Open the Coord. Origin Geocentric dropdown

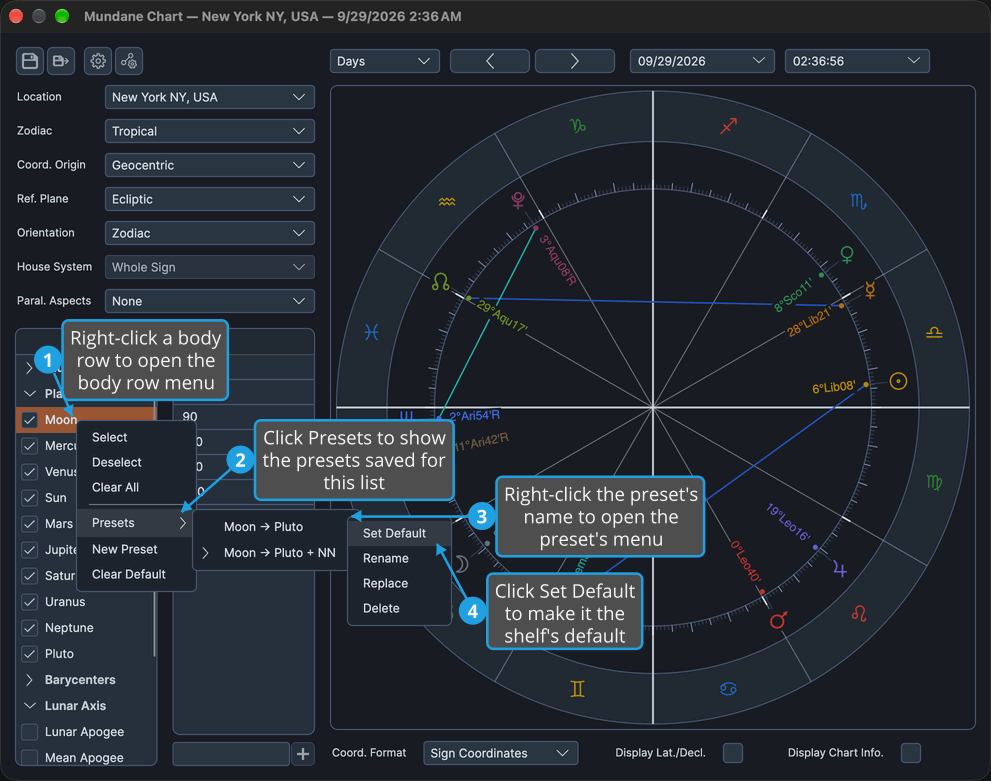click(209, 166)
